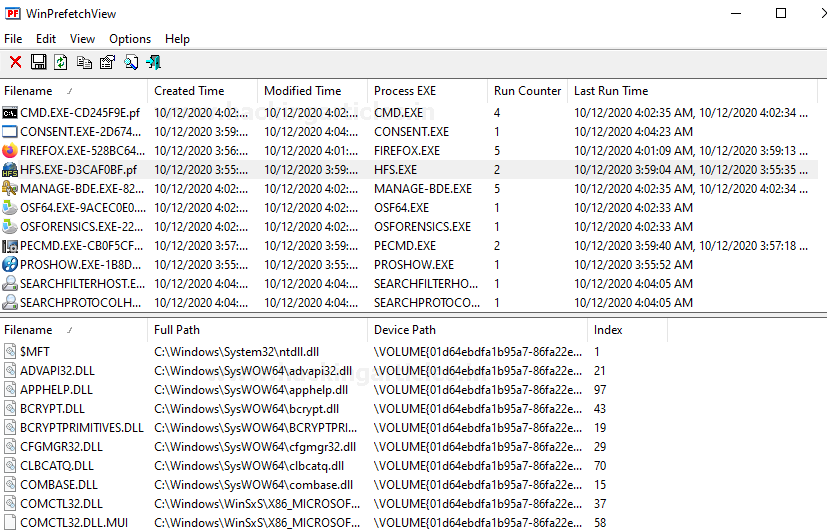Viewport: 827px width, 532px height.
Task: Click the PECMD.EXE file icon
Action: point(10,246)
